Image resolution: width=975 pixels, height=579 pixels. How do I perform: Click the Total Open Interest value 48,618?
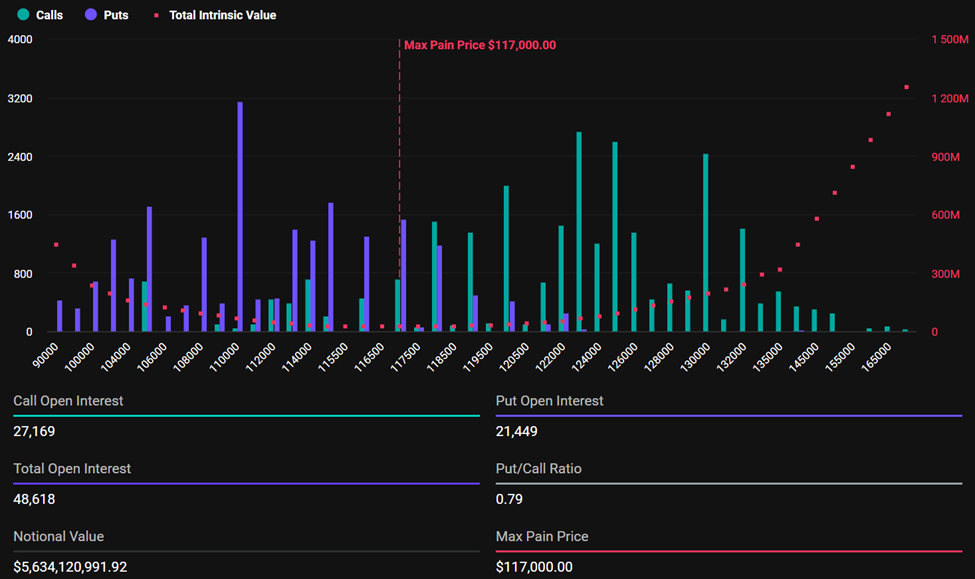point(32,499)
